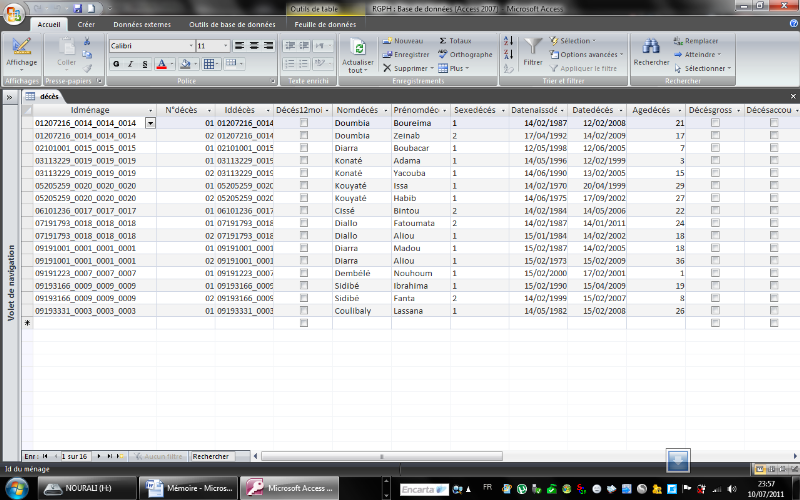
Task: Click the Rechercher box in record navigator
Action: tap(211, 456)
